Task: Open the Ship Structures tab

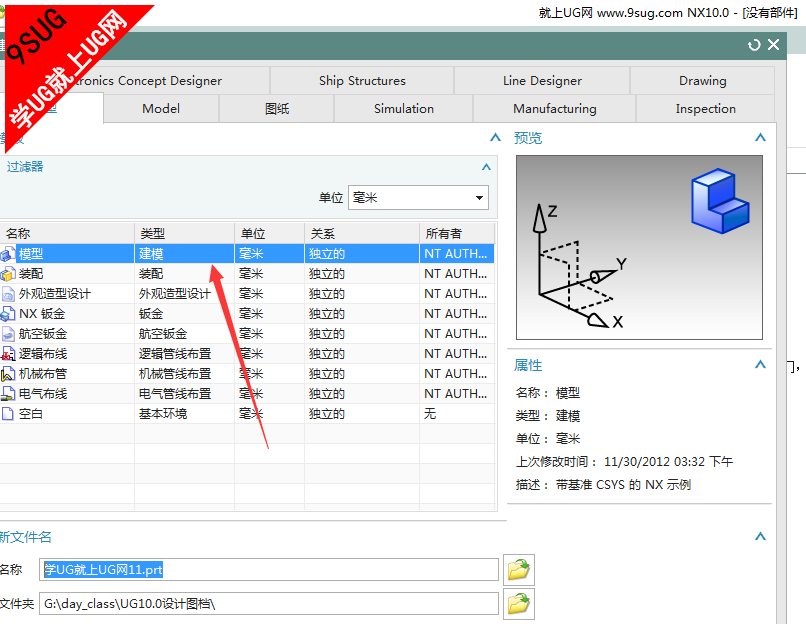Action: point(362,81)
